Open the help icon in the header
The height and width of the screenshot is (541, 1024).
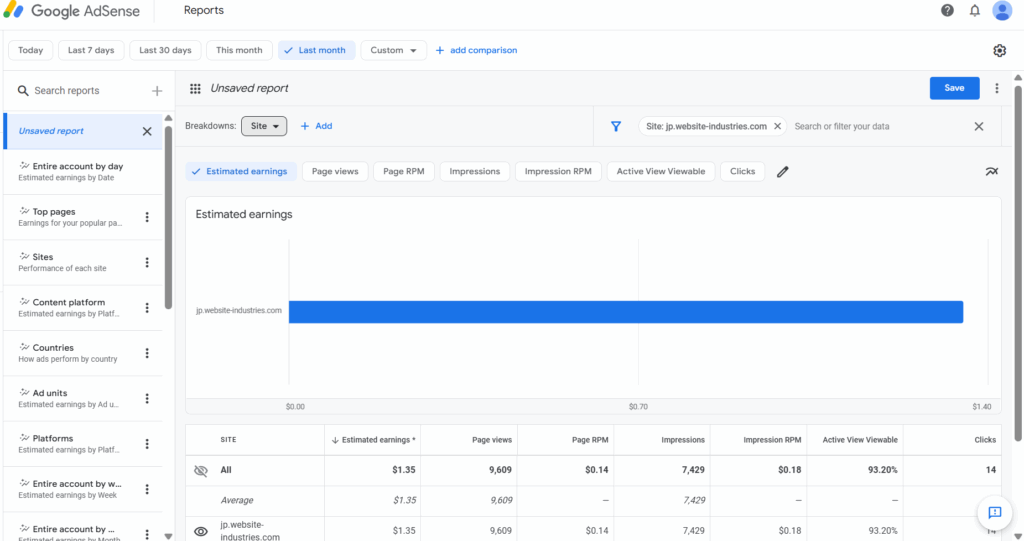pyautogui.click(x=947, y=11)
